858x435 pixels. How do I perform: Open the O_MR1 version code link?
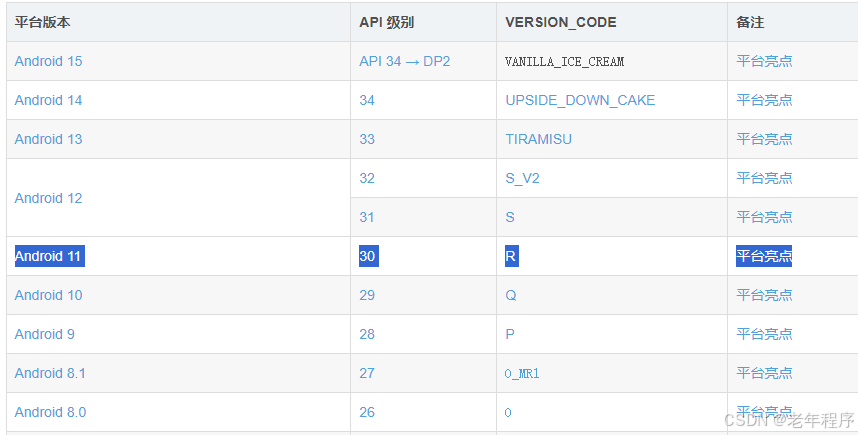[522, 373]
